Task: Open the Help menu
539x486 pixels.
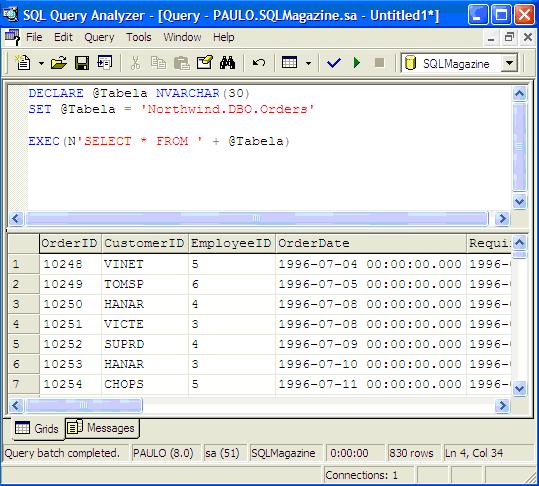Action: coord(223,37)
